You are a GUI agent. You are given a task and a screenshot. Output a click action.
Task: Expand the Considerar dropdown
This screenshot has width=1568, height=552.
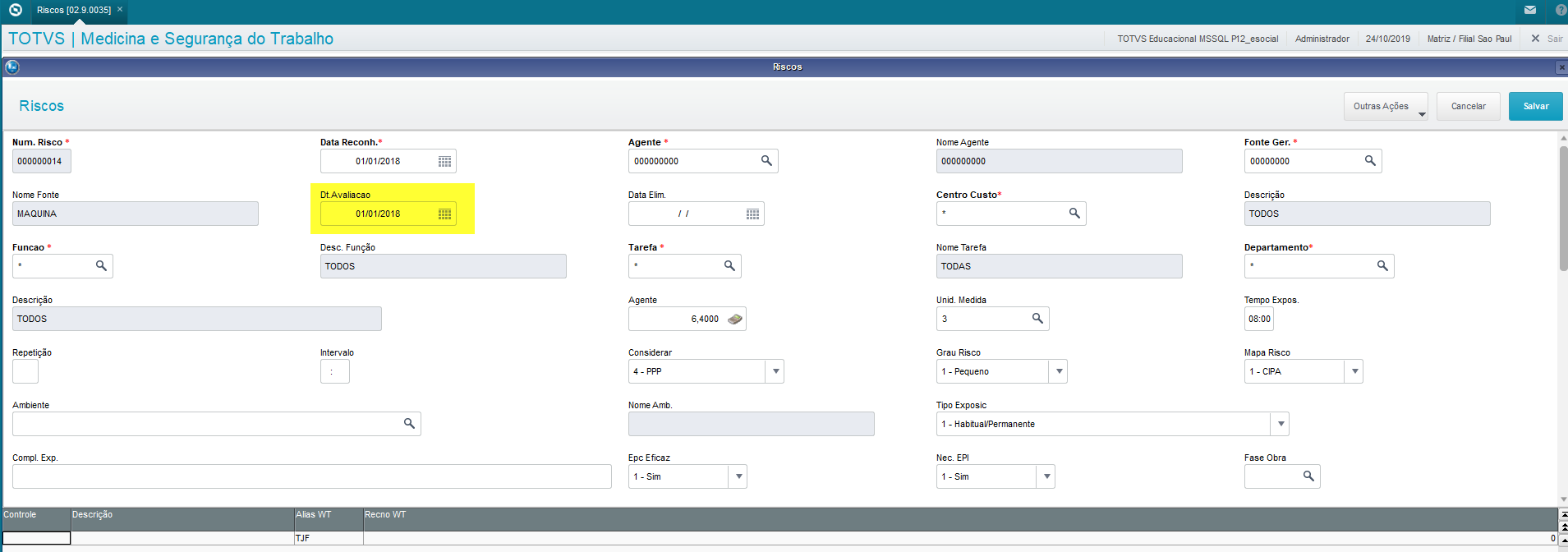point(775,371)
